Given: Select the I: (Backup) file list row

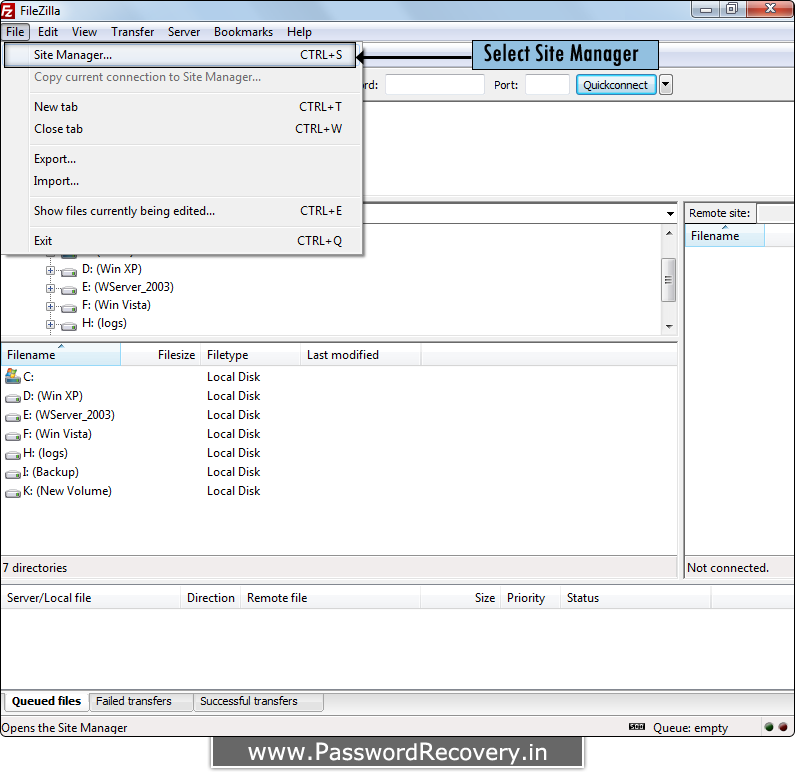Looking at the screenshot, I should pos(339,472).
